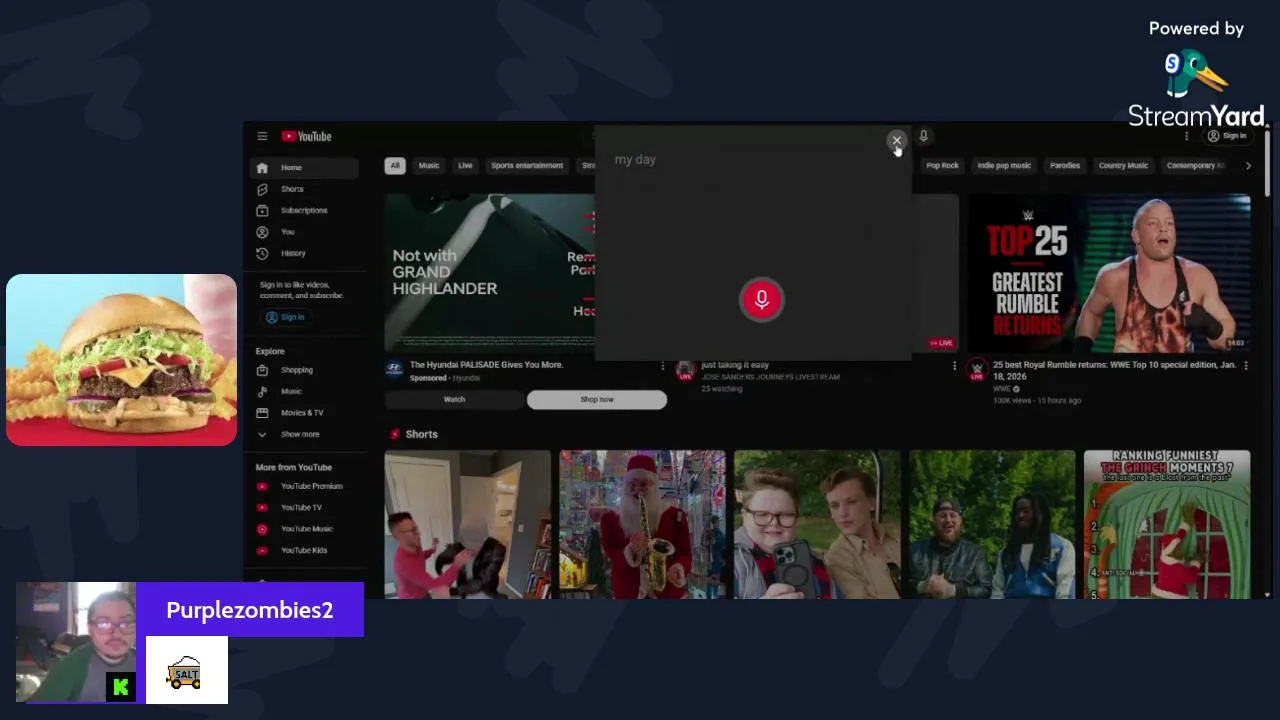Screen dimensions: 1280x720
Task: Open the Short with man in red shirt
Action: pos(468,524)
